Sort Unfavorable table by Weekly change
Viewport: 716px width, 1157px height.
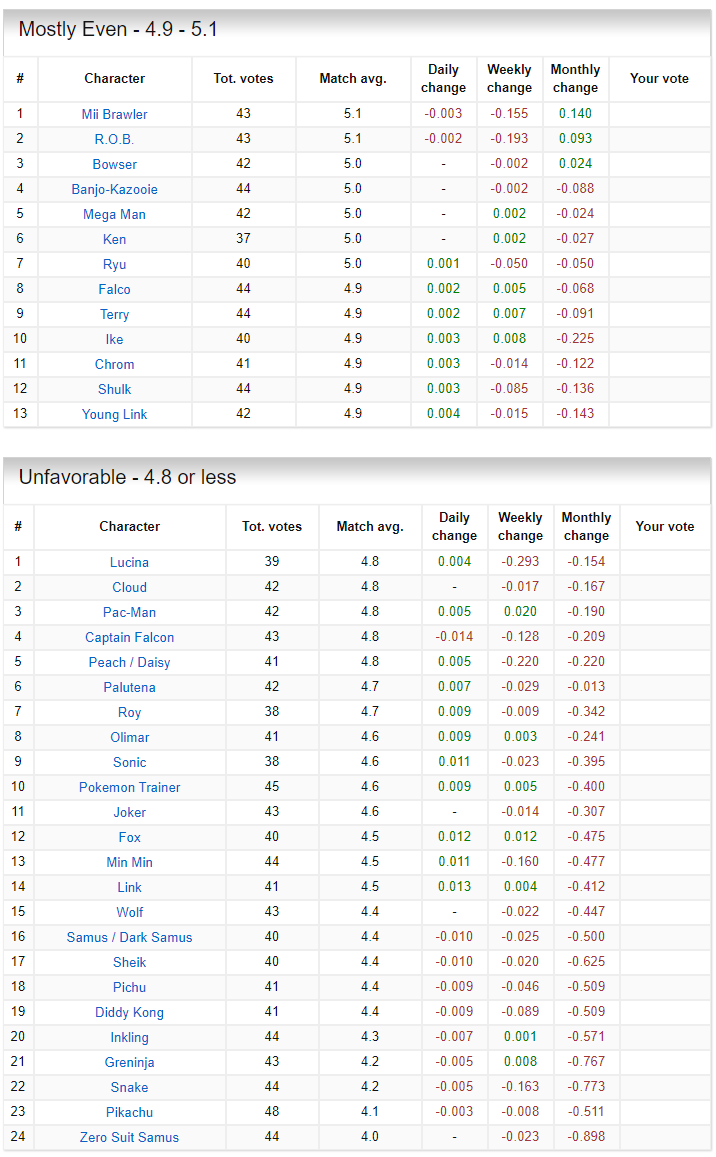[x=520, y=526]
